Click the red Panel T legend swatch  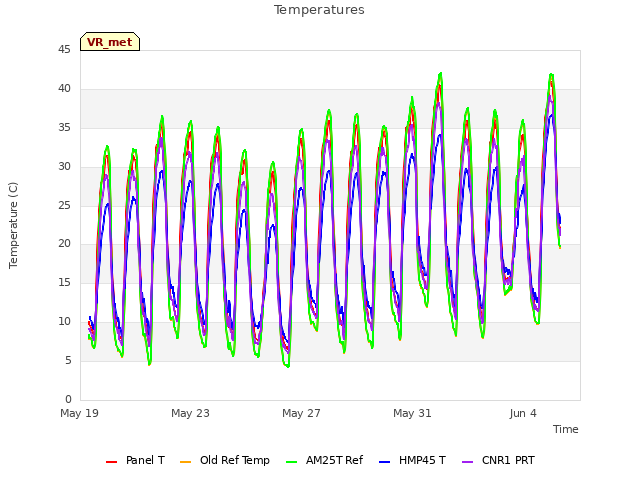coord(111,462)
